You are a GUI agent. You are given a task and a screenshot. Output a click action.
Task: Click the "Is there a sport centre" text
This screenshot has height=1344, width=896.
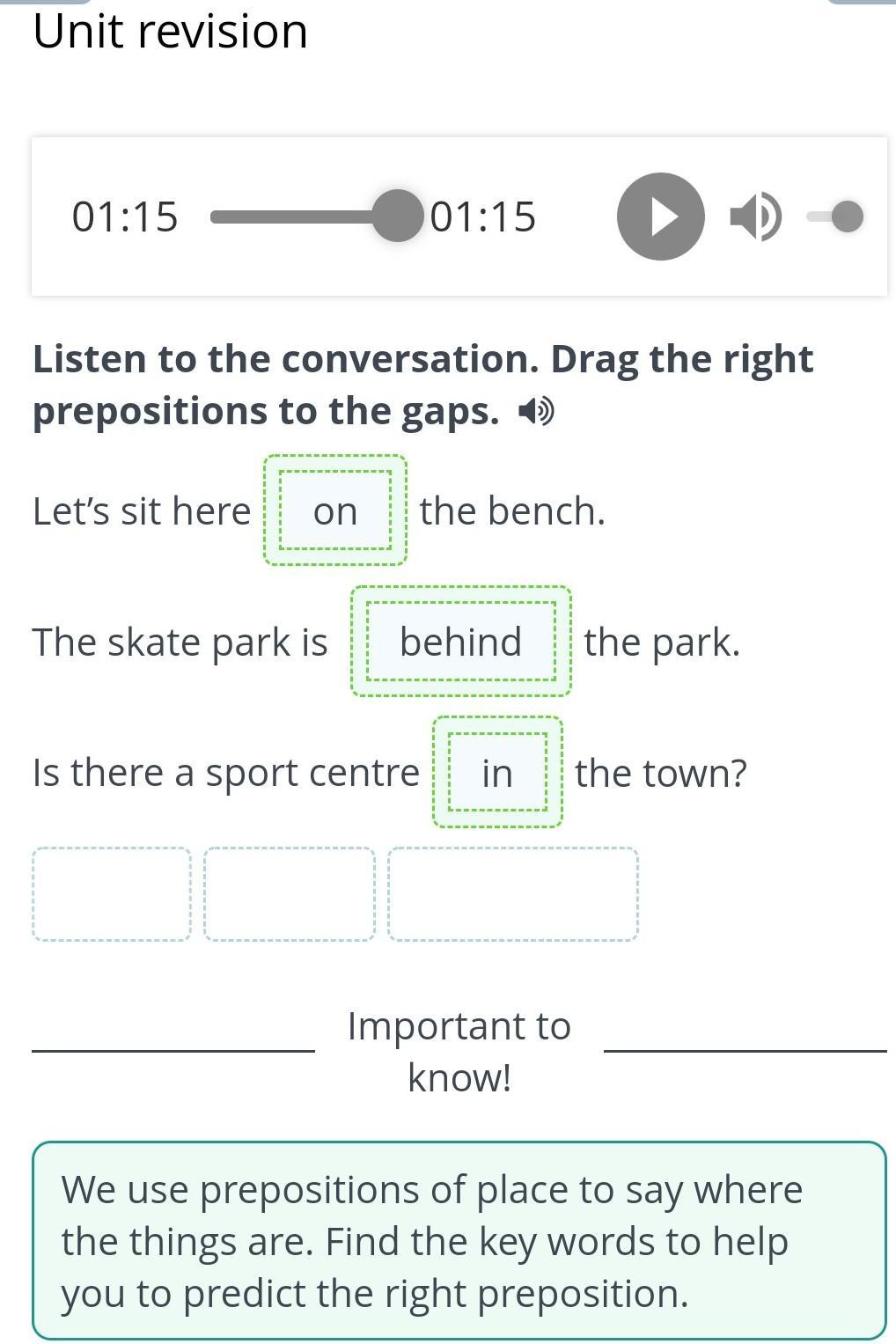(x=226, y=773)
